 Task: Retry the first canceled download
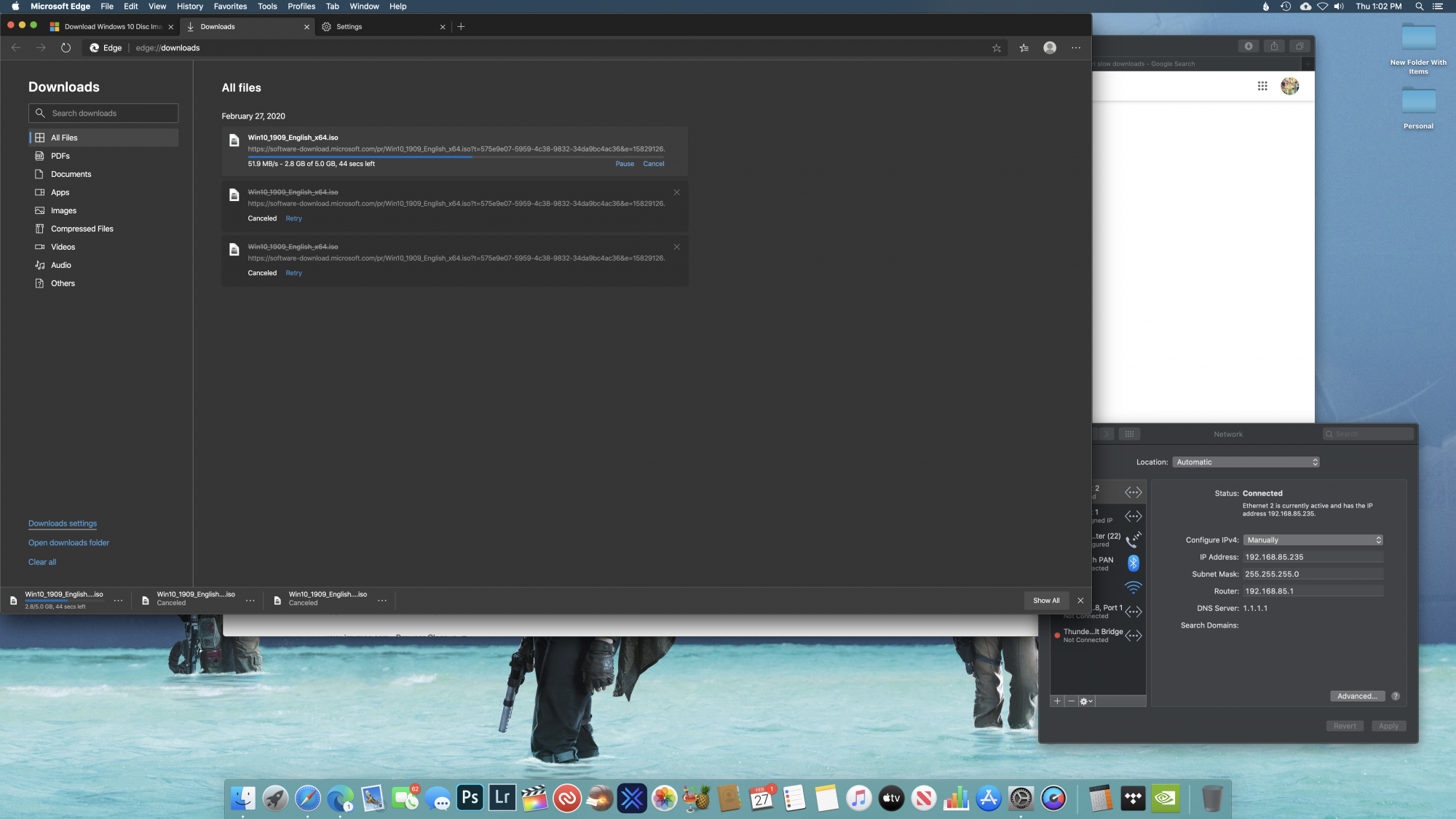pos(293,218)
